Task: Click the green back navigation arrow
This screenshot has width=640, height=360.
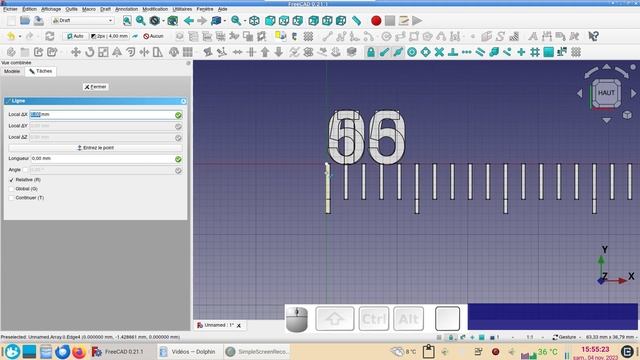Action: [x=188, y=20]
